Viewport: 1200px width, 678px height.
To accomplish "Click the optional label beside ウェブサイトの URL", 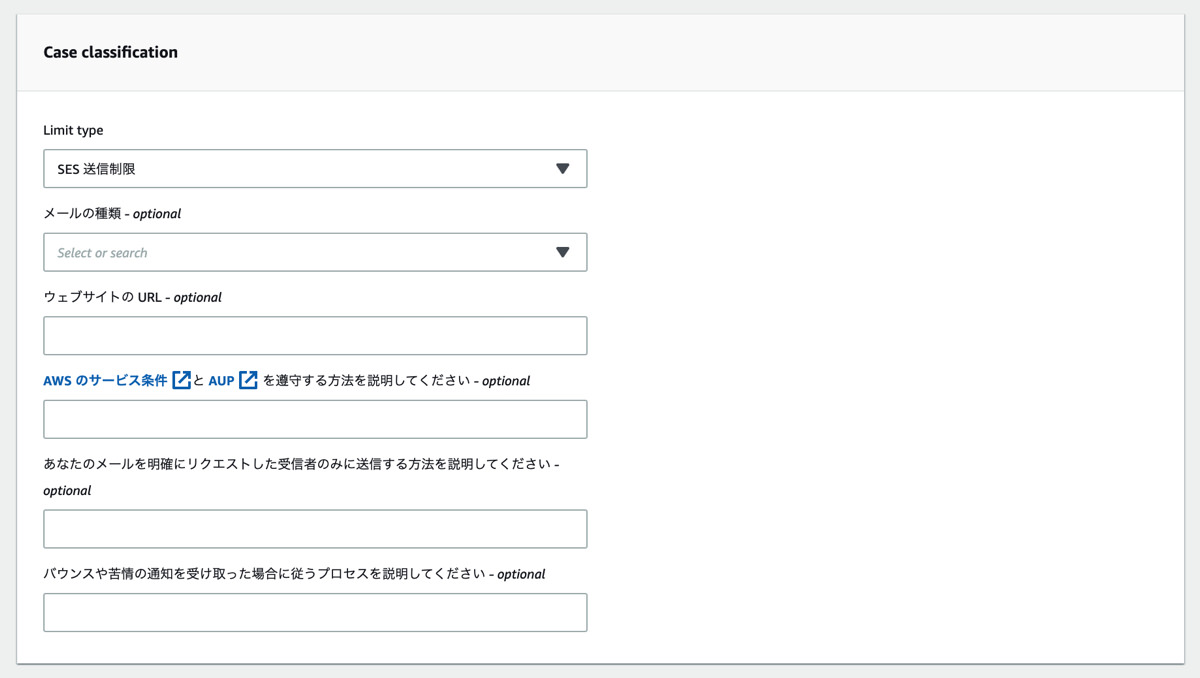I will 197,297.
